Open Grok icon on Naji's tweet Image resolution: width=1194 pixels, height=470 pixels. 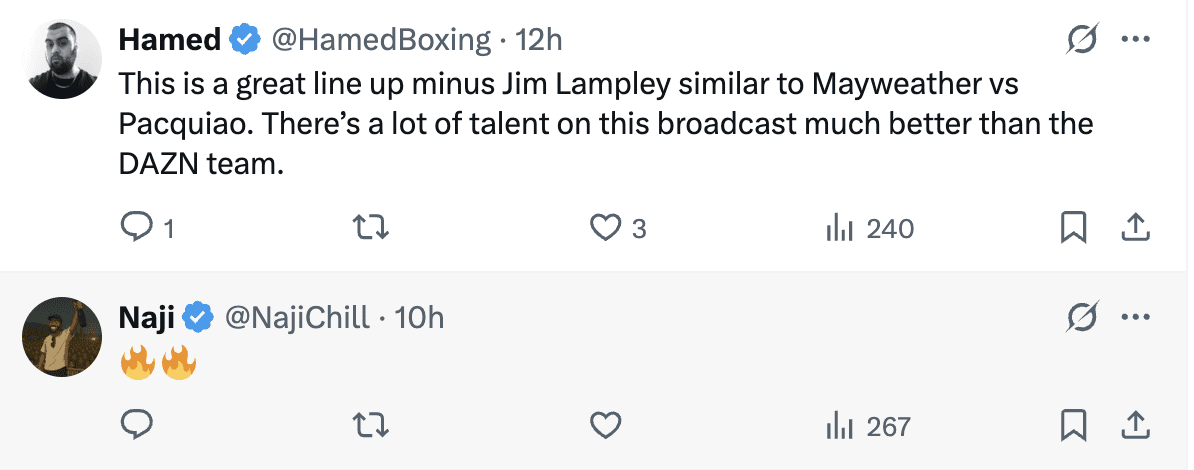(x=1082, y=318)
